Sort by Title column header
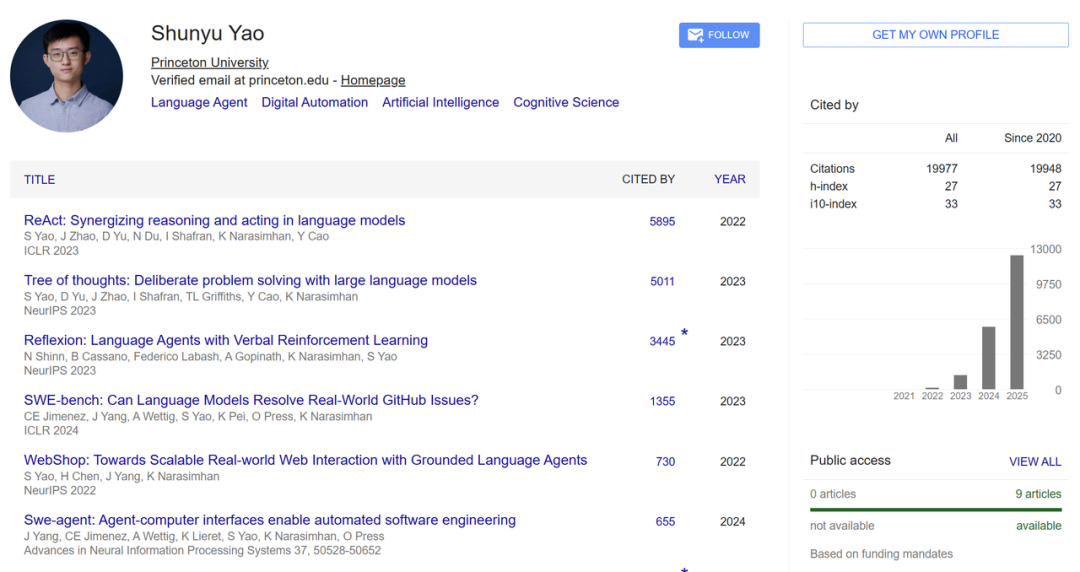Screen dimensions: 1080x572 pyautogui.click(x=40, y=179)
